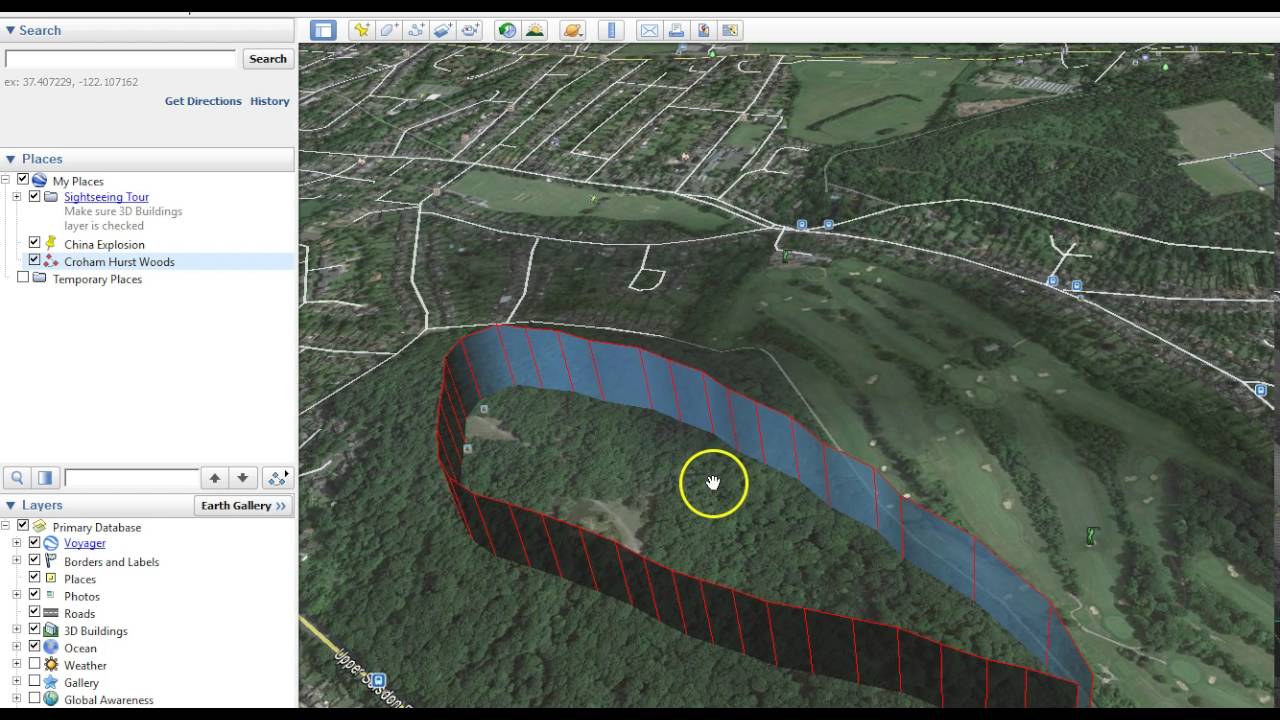This screenshot has width=1280, height=720.
Task: Select the Add Polygon tool
Action: 389,30
